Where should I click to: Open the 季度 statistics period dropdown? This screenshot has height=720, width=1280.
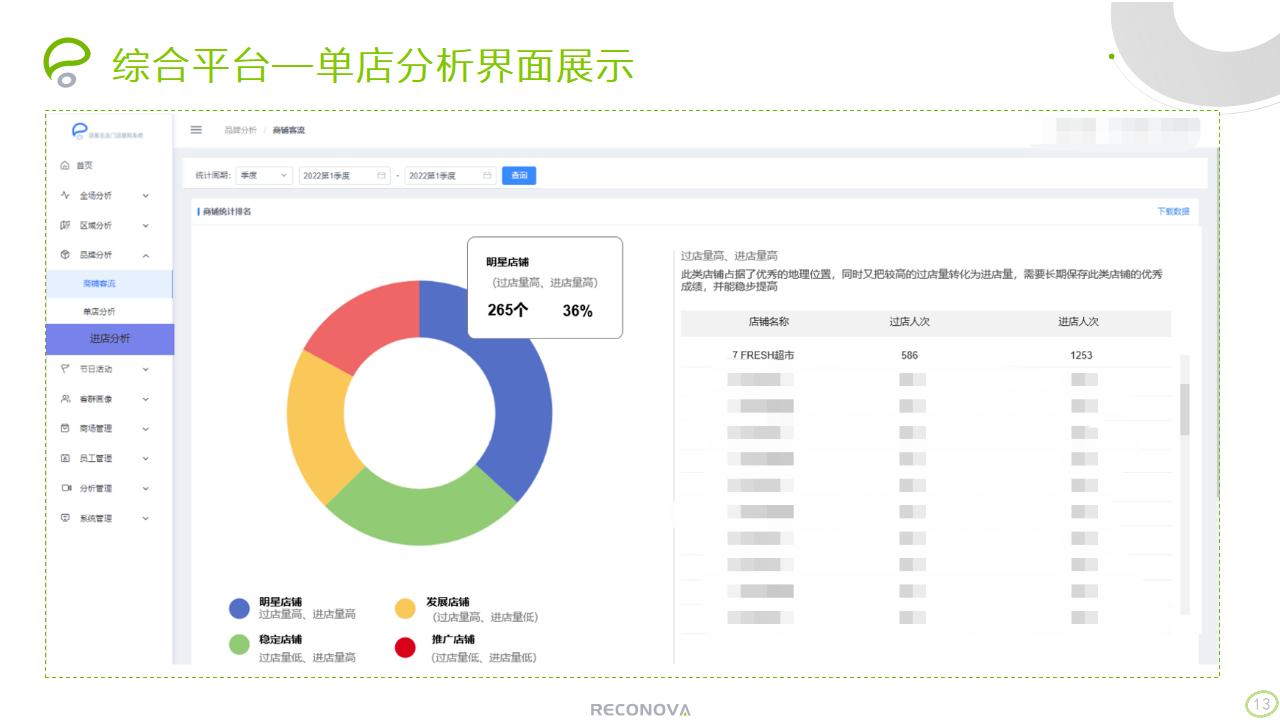(264, 176)
